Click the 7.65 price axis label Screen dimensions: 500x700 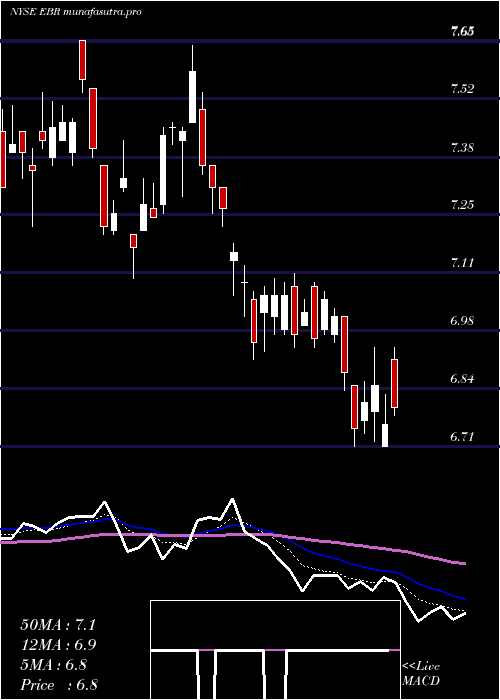pos(462,32)
